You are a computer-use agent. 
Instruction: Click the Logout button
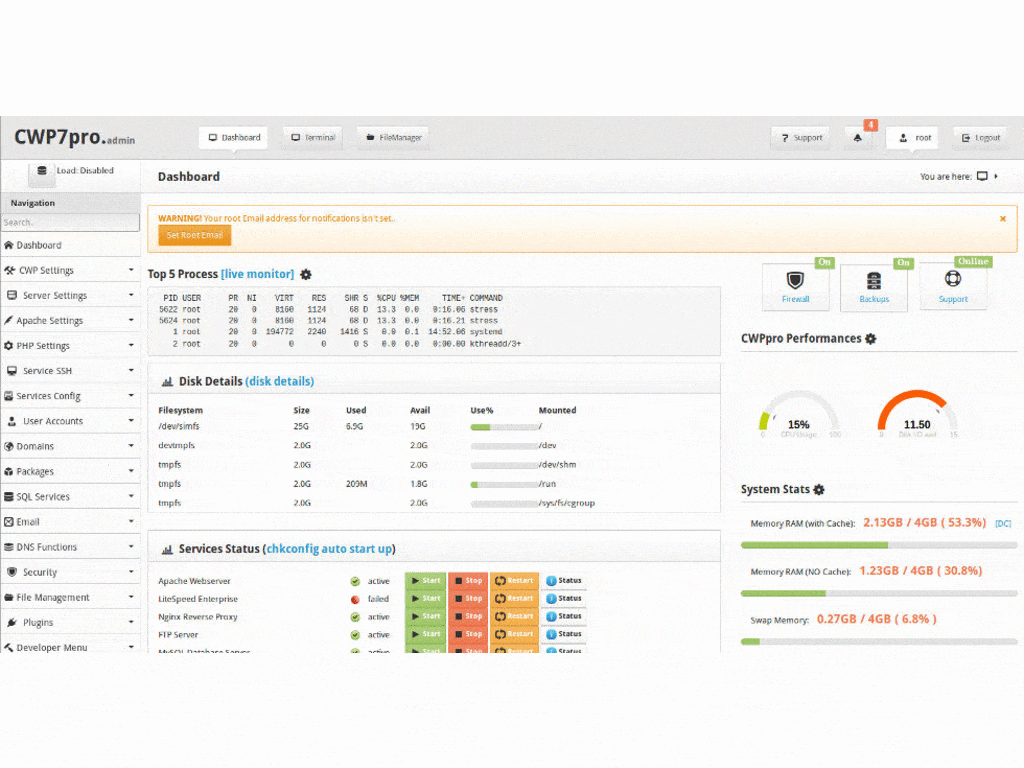point(981,138)
